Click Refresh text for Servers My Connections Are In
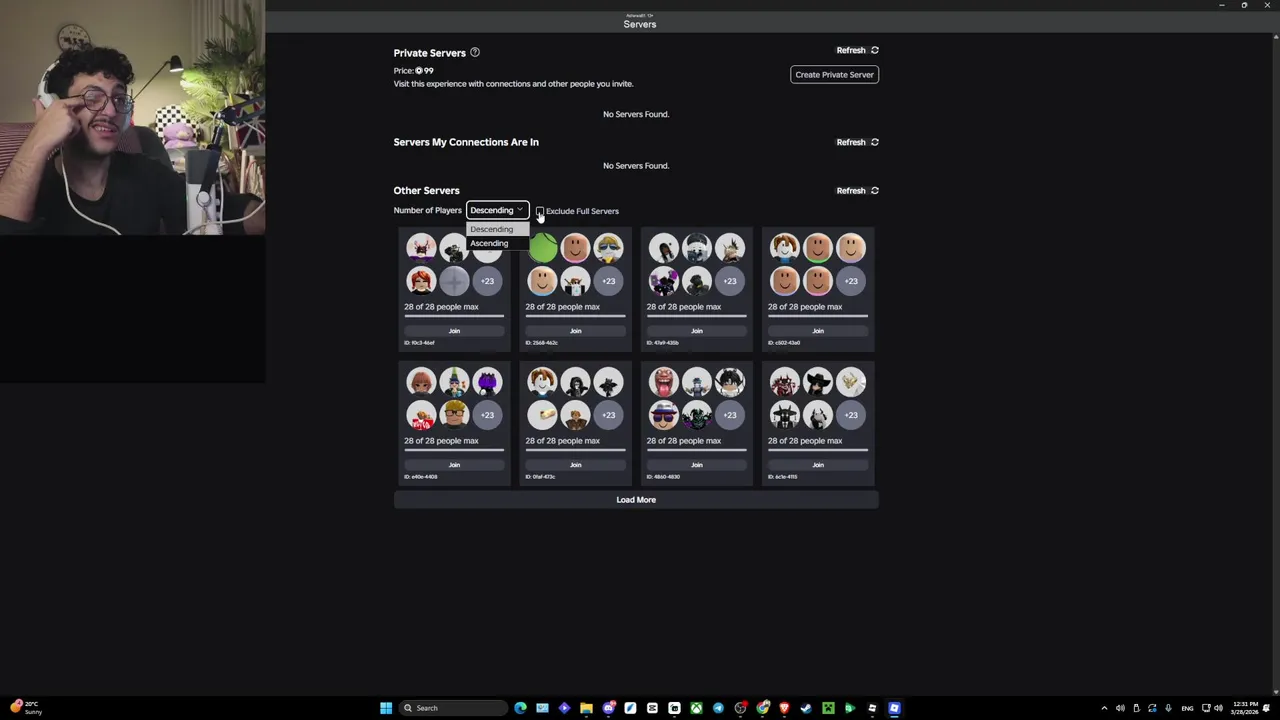Image resolution: width=1280 pixels, height=720 pixels. click(851, 142)
